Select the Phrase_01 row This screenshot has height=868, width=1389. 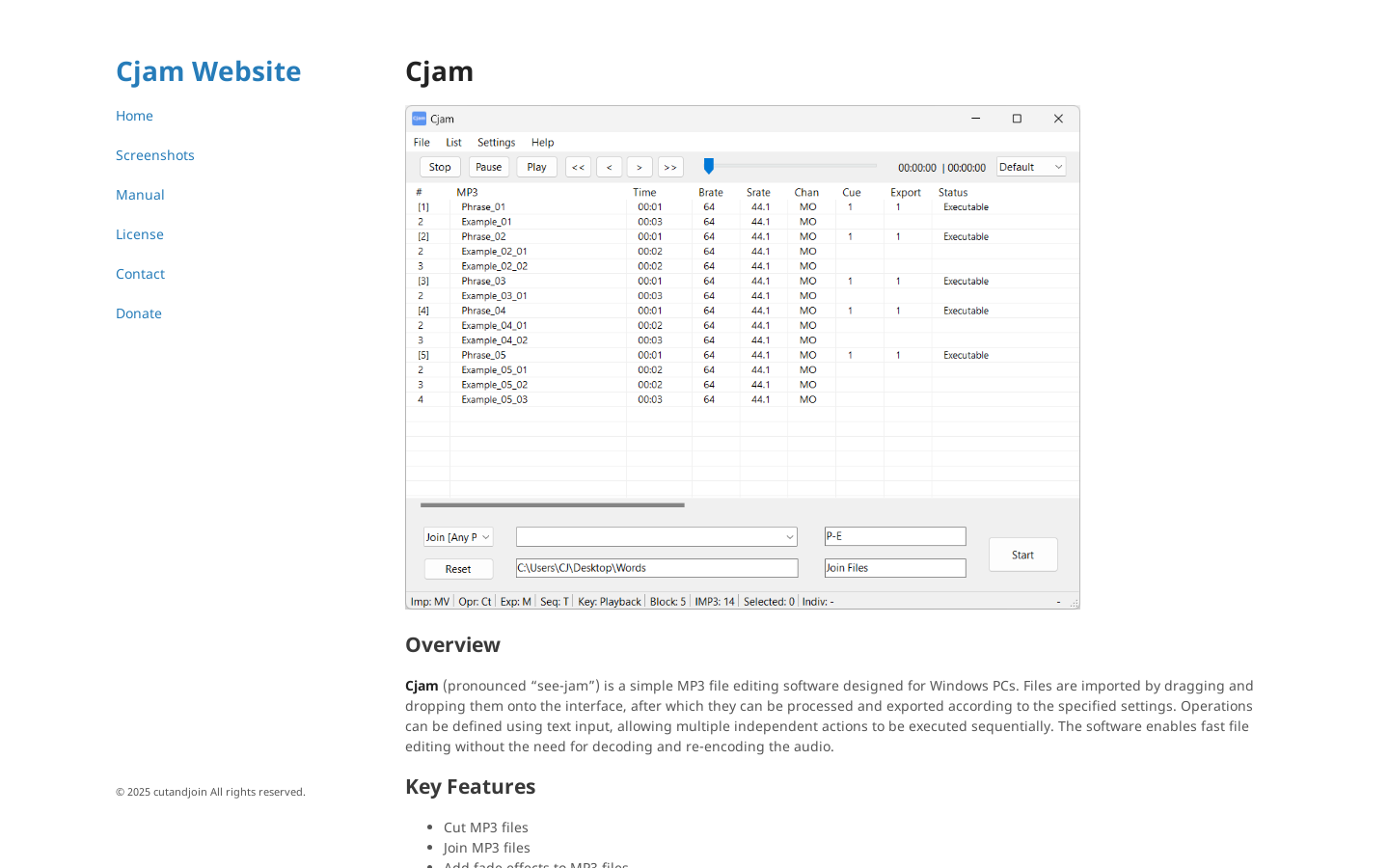click(x=743, y=206)
